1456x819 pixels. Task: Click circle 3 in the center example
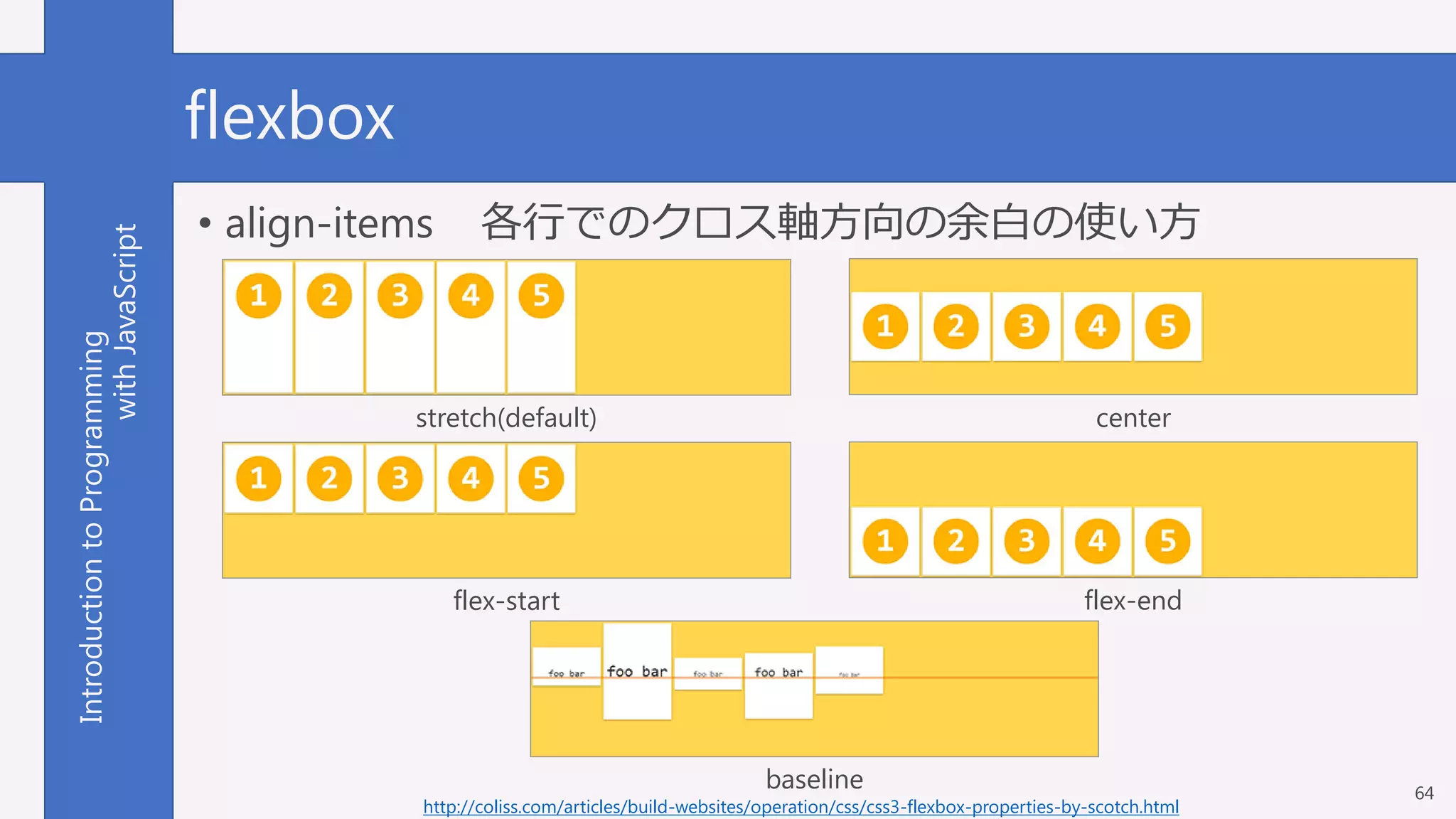click(1027, 326)
